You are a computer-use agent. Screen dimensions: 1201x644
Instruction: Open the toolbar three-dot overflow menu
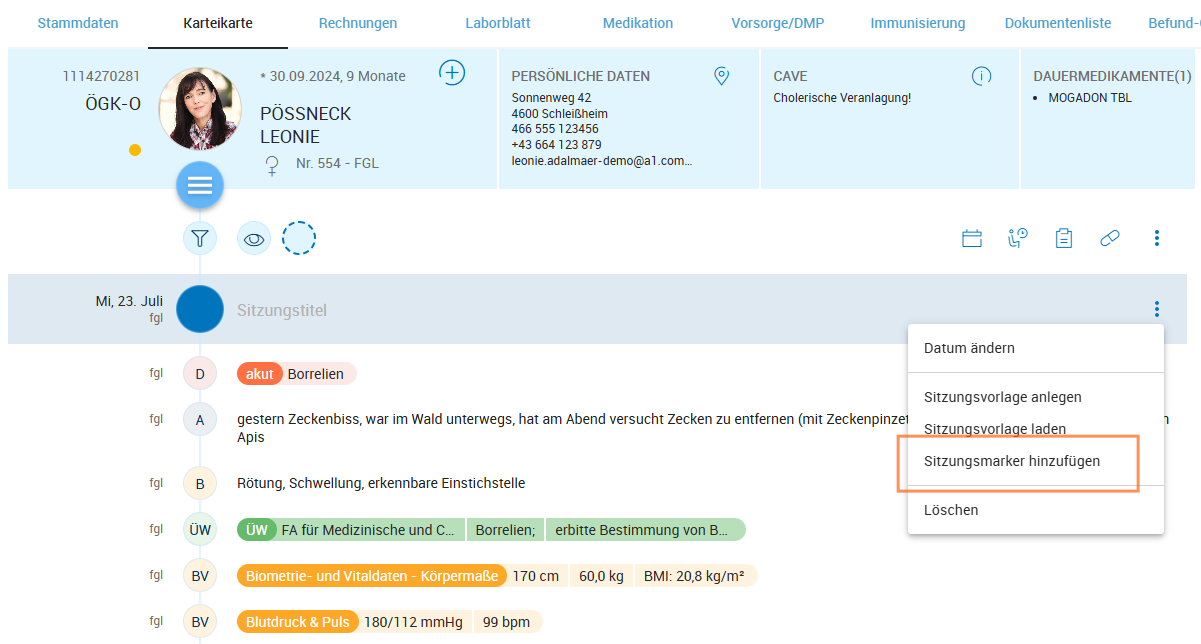pyautogui.click(x=1156, y=238)
